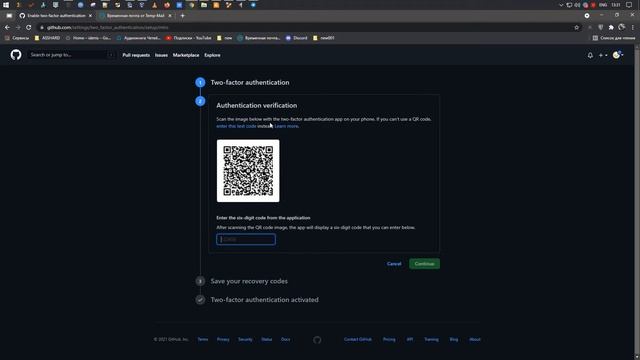Click the GitHub address bar URL
640x360 pixels.
click(x=108, y=27)
